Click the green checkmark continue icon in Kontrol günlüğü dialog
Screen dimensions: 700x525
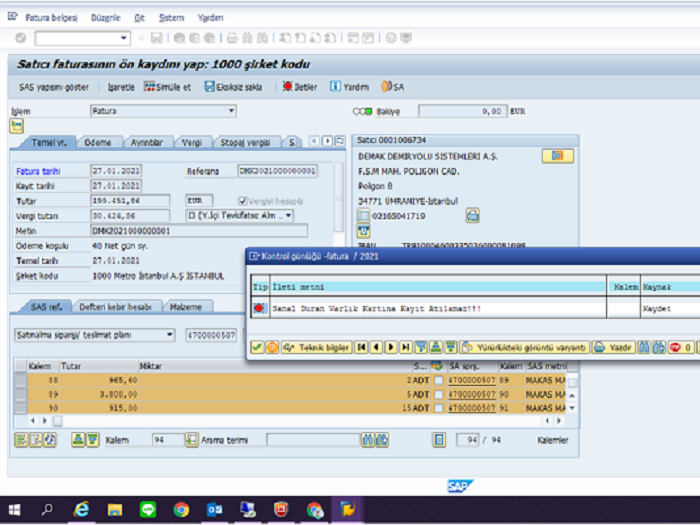[257, 347]
